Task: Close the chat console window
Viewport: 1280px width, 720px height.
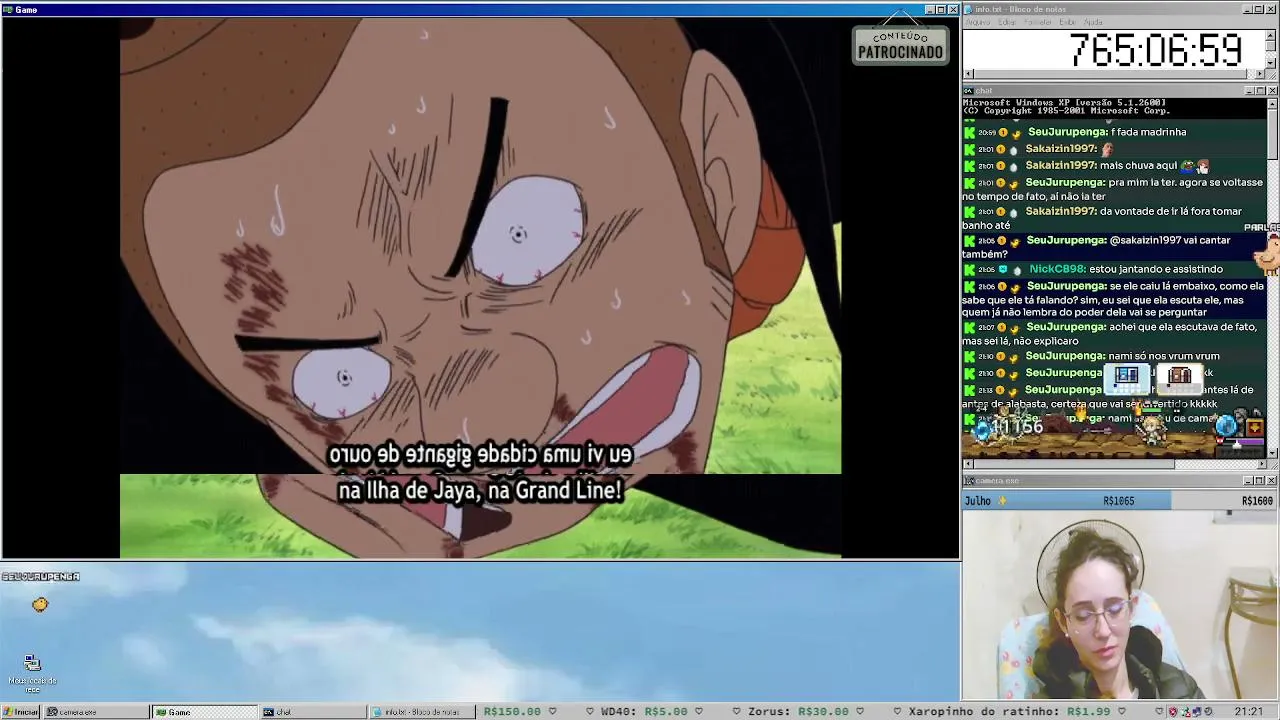Action: (1272, 91)
